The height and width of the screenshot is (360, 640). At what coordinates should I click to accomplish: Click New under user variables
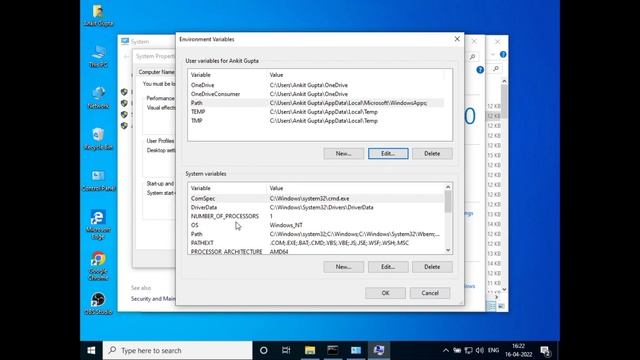(x=344, y=153)
